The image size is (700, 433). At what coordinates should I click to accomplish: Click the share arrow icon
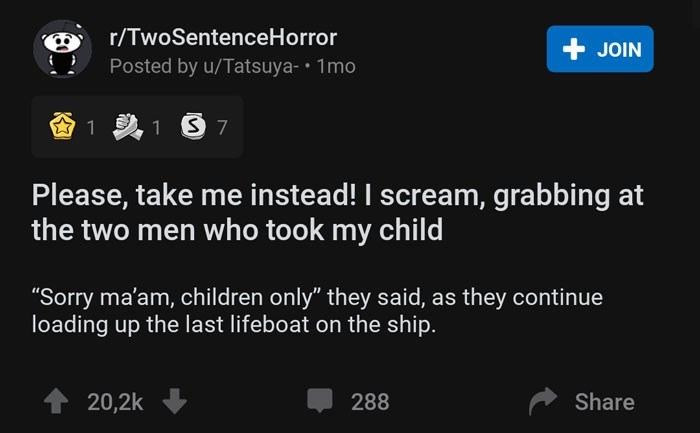point(543,402)
